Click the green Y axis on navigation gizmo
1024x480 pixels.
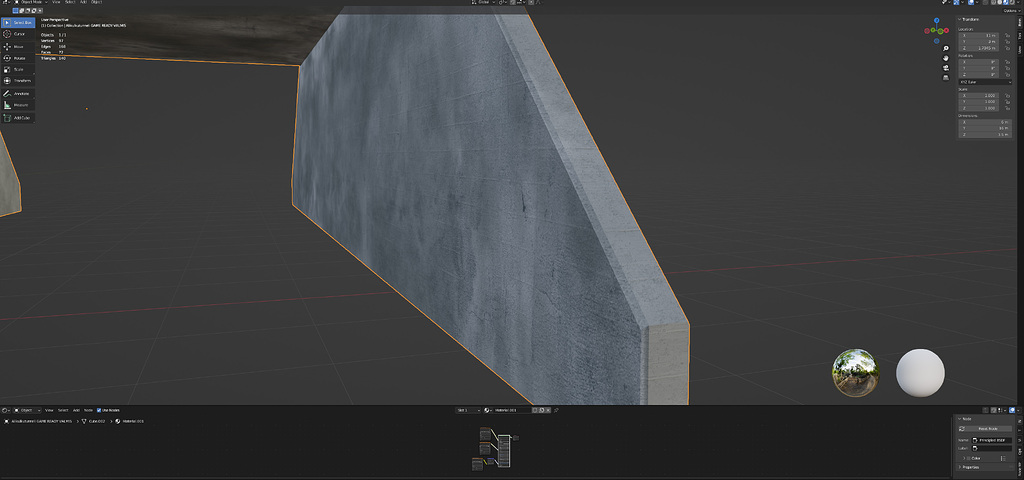(x=940, y=31)
